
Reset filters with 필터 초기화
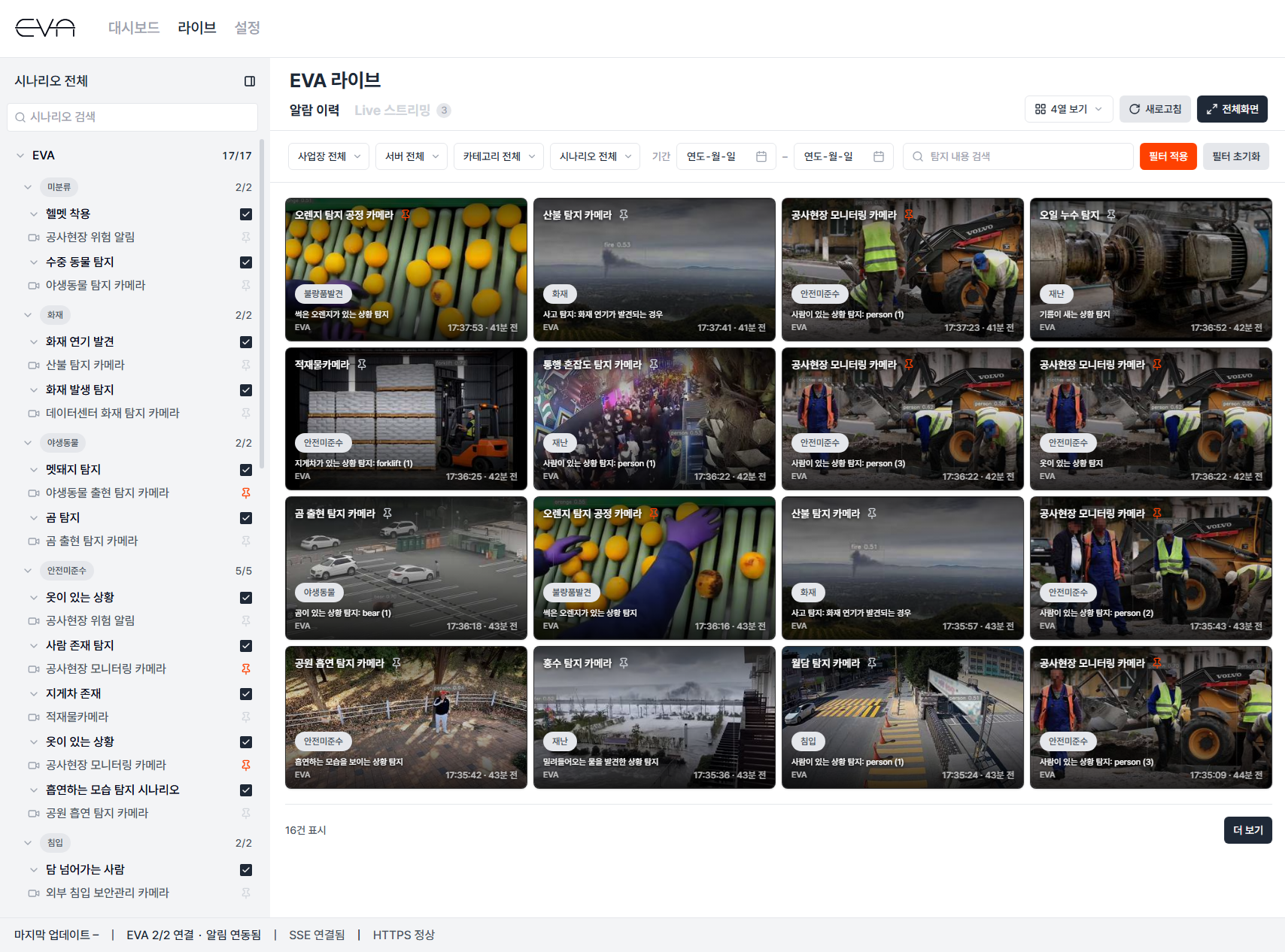click(1236, 156)
